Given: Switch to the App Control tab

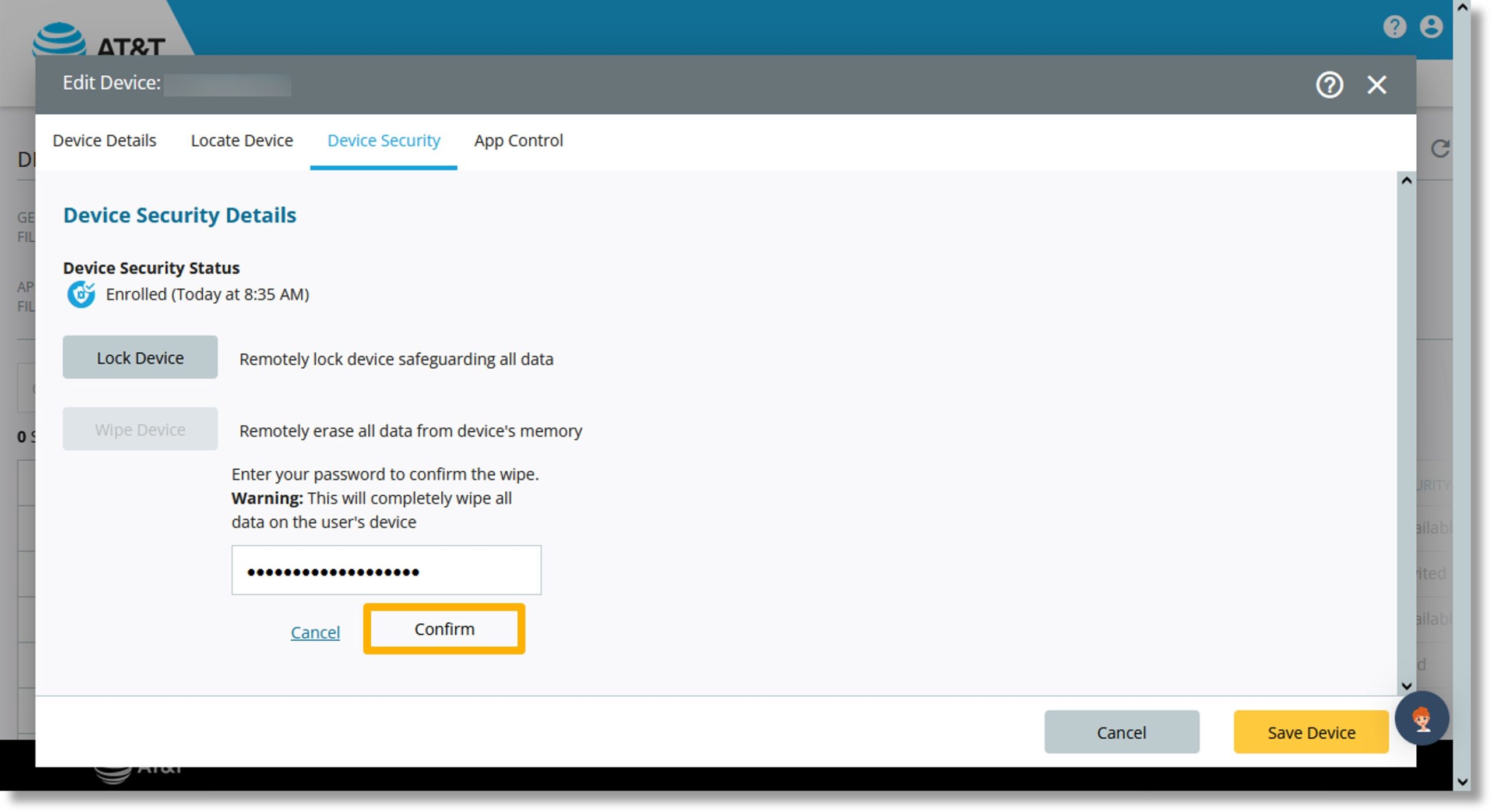Looking at the screenshot, I should coord(520,140).
